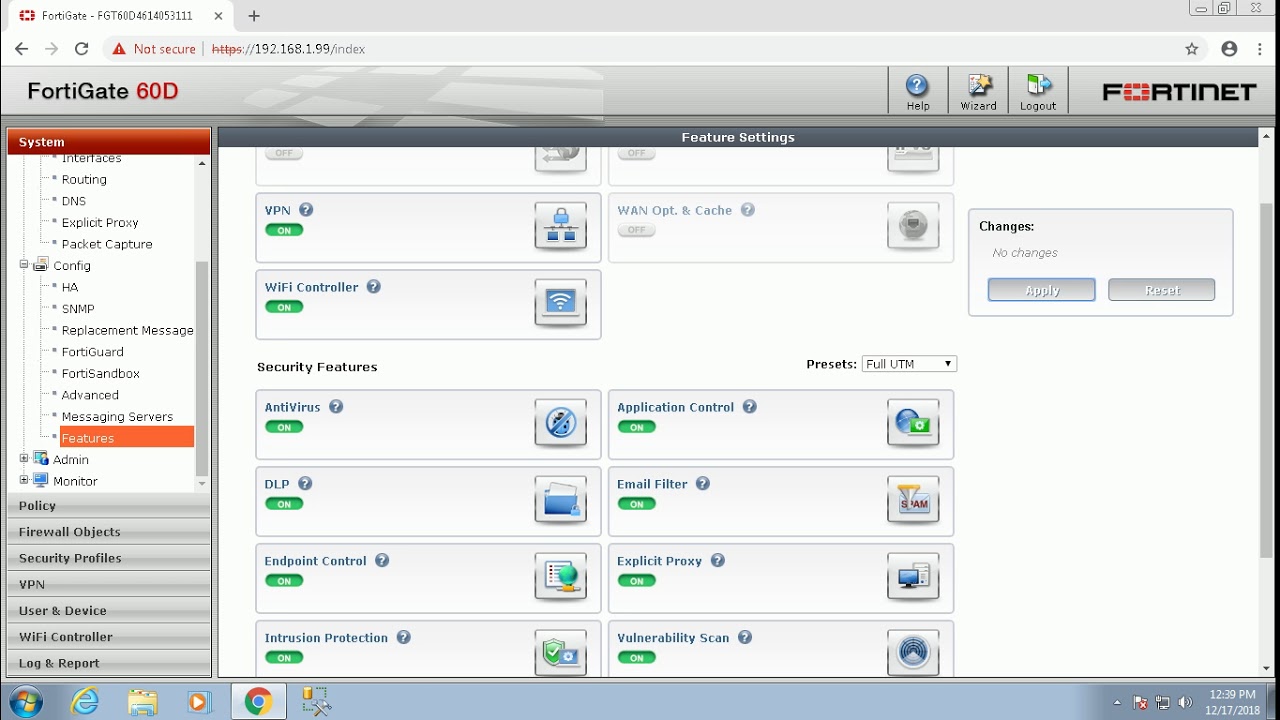Show help tooltip for WiFi Controller
This screenshot has height=720, width=1280.
coord(373,287)
